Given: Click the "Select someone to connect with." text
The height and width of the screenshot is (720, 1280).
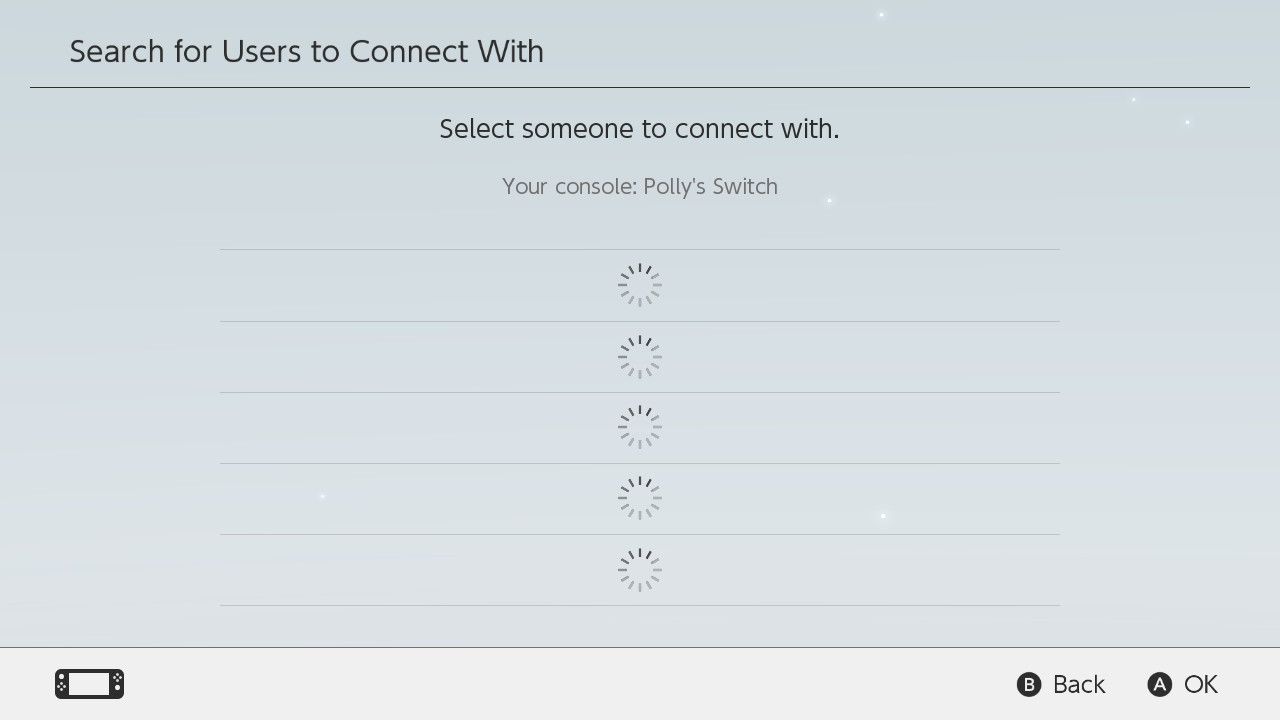Looking at the screenshot, I should 639,129.
